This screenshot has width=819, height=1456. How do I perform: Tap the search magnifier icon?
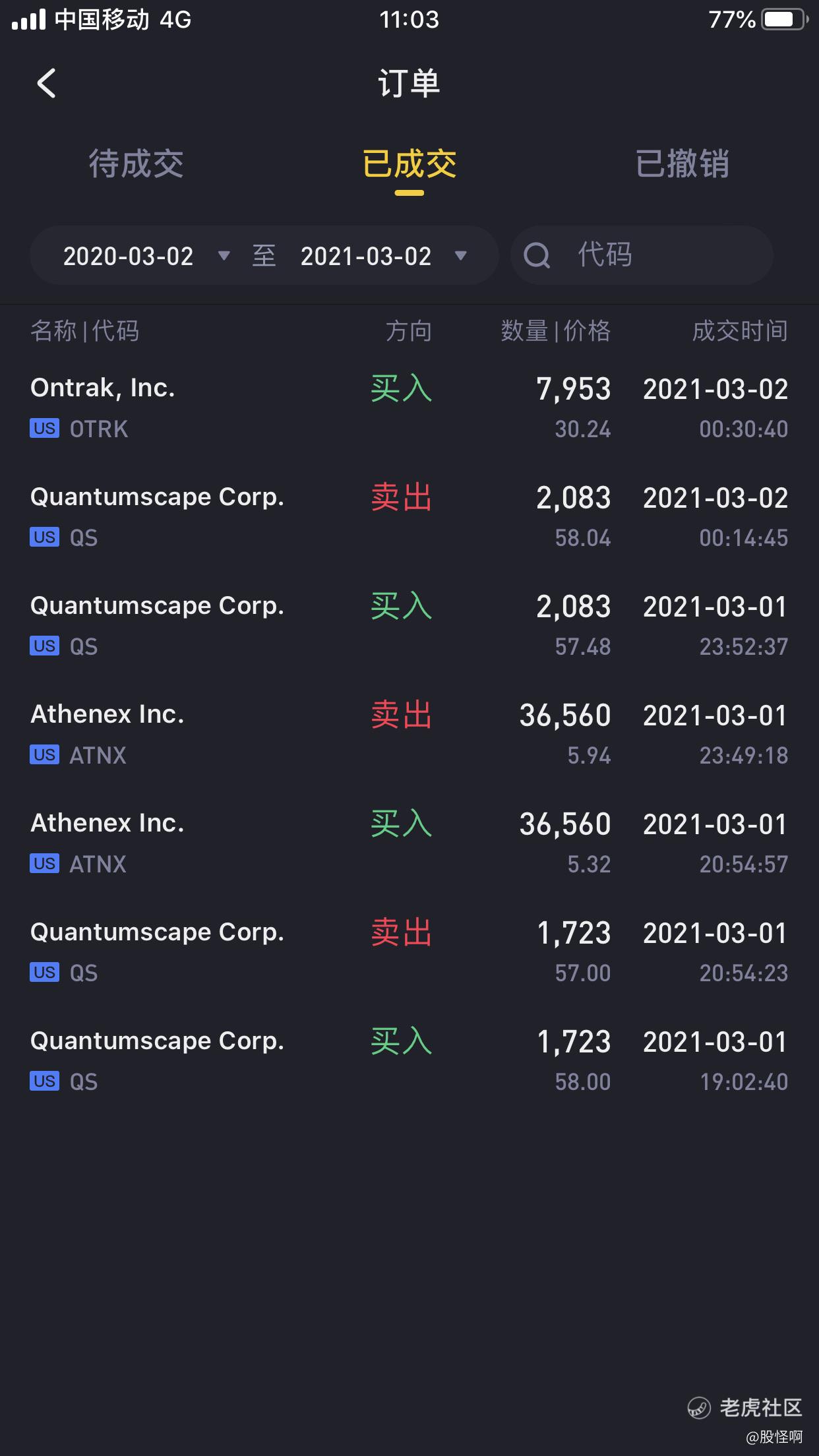537,255
